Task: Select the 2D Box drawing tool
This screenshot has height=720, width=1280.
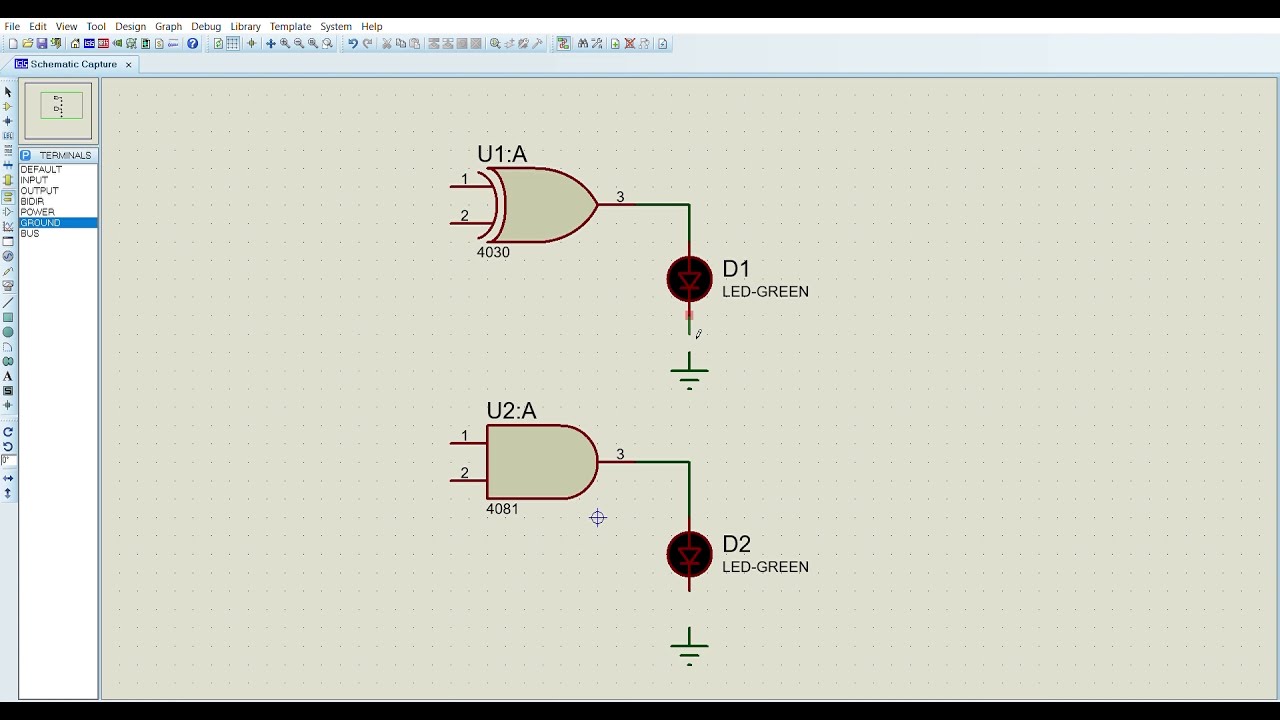Action: [8, 318]
